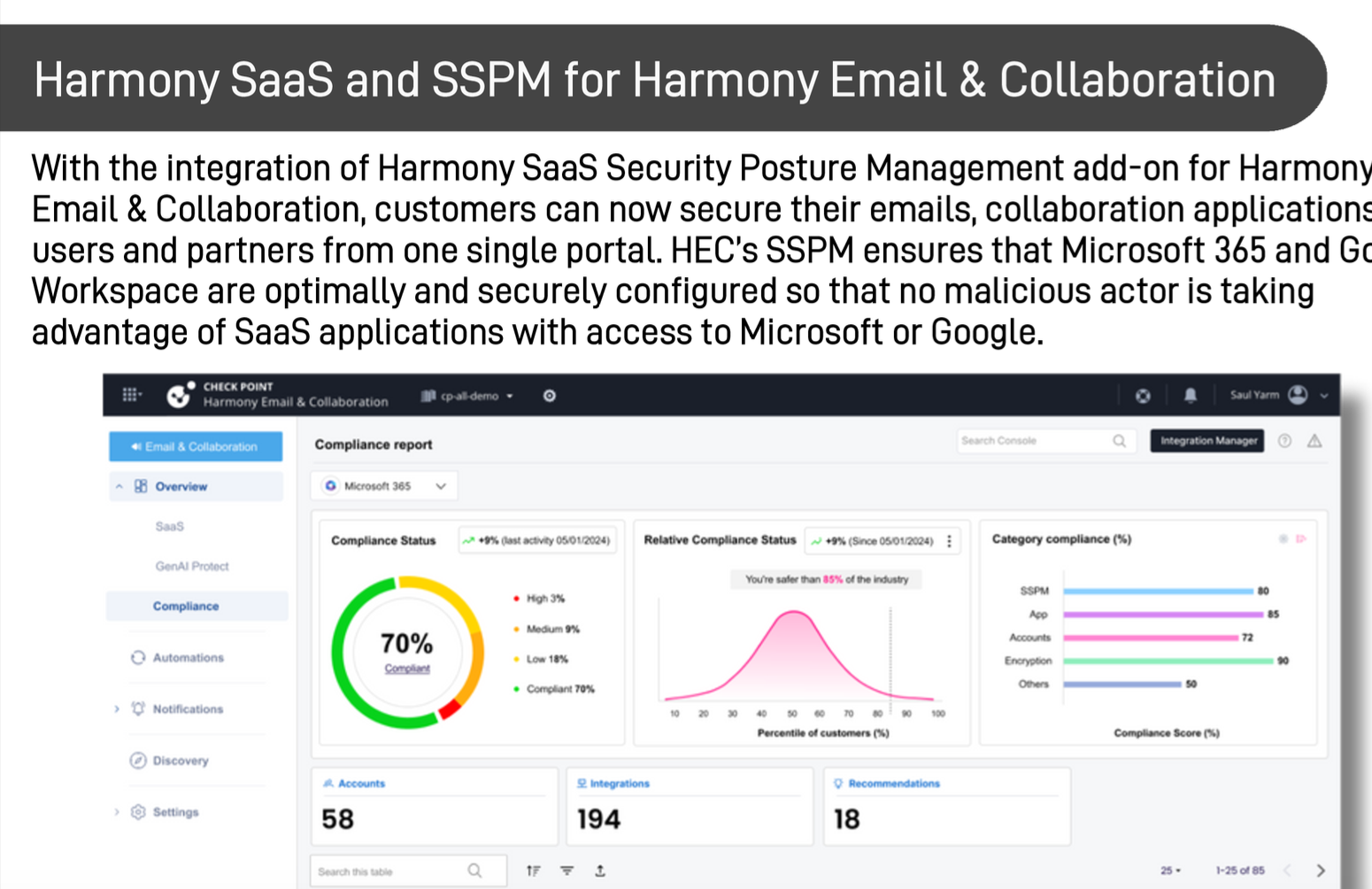Click the filter table icon

pos(567,871)
